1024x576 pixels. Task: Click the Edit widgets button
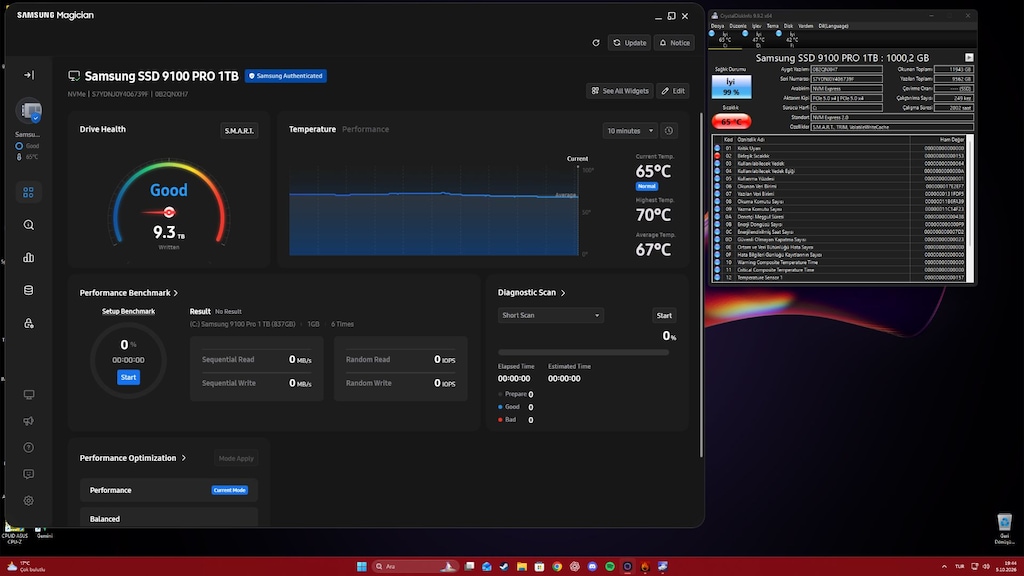tap(673, 91)
